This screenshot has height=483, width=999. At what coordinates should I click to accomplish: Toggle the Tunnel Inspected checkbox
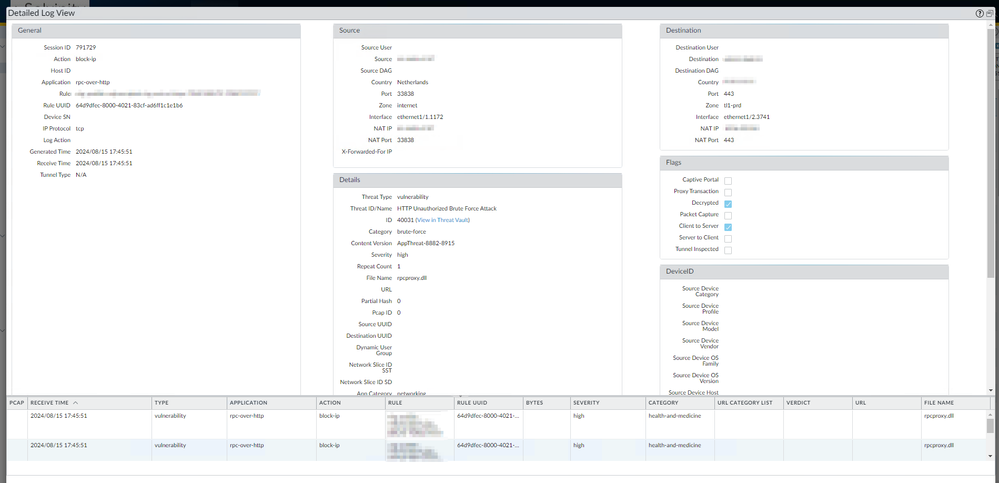pos(728,250)
